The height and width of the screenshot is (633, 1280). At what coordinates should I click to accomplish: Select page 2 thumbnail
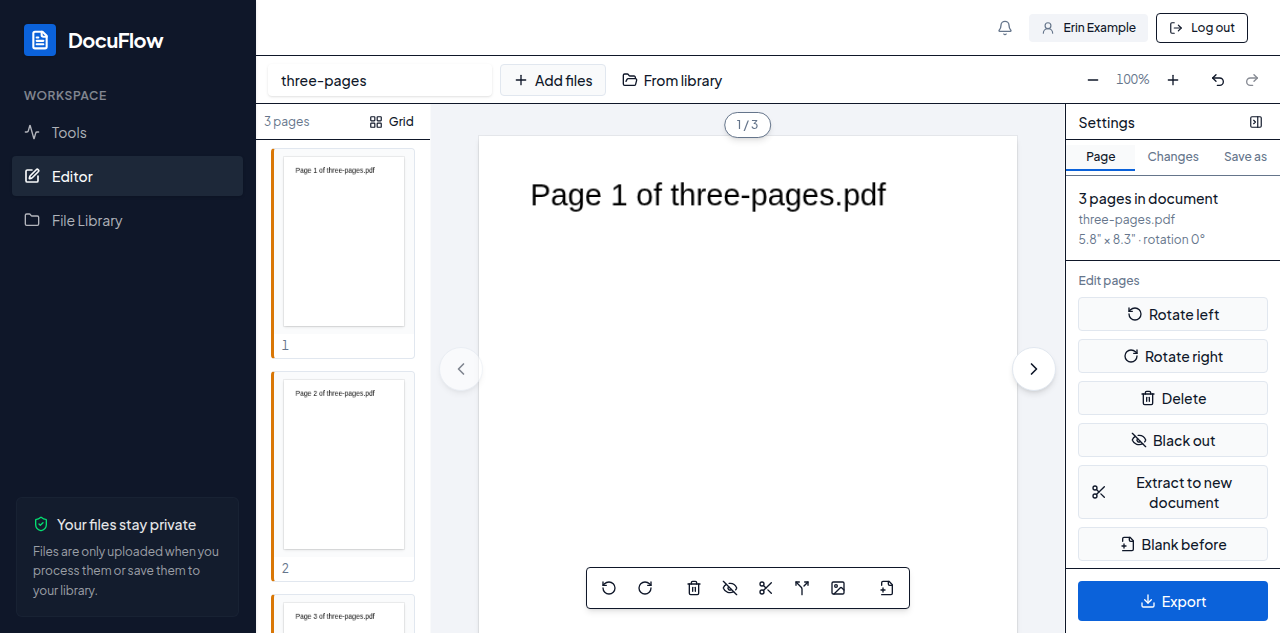tap(343, 476)
